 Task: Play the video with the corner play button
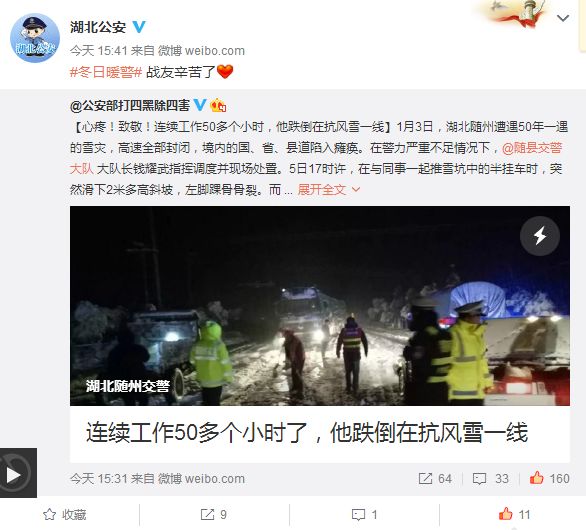coord(18,473)
